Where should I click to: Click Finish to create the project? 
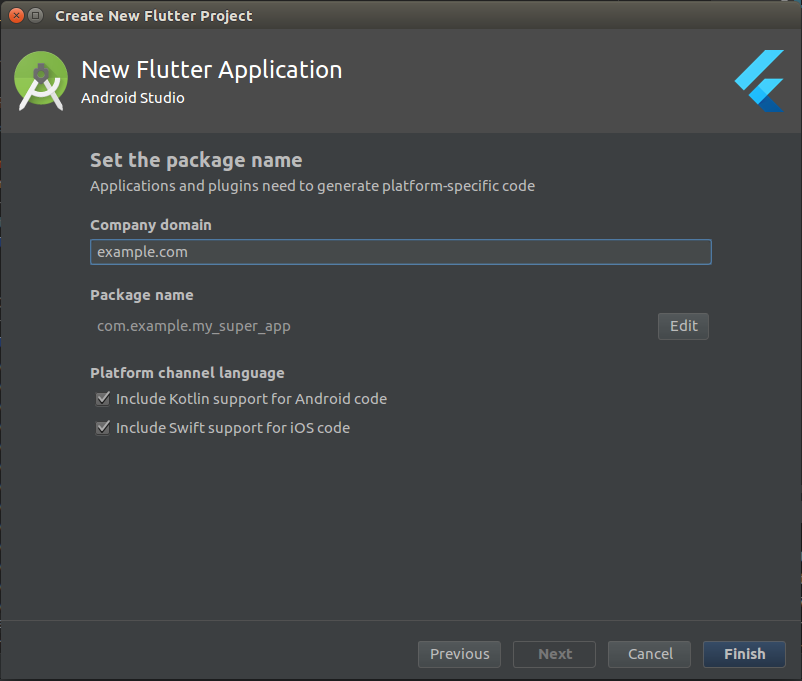click(744, 654)
